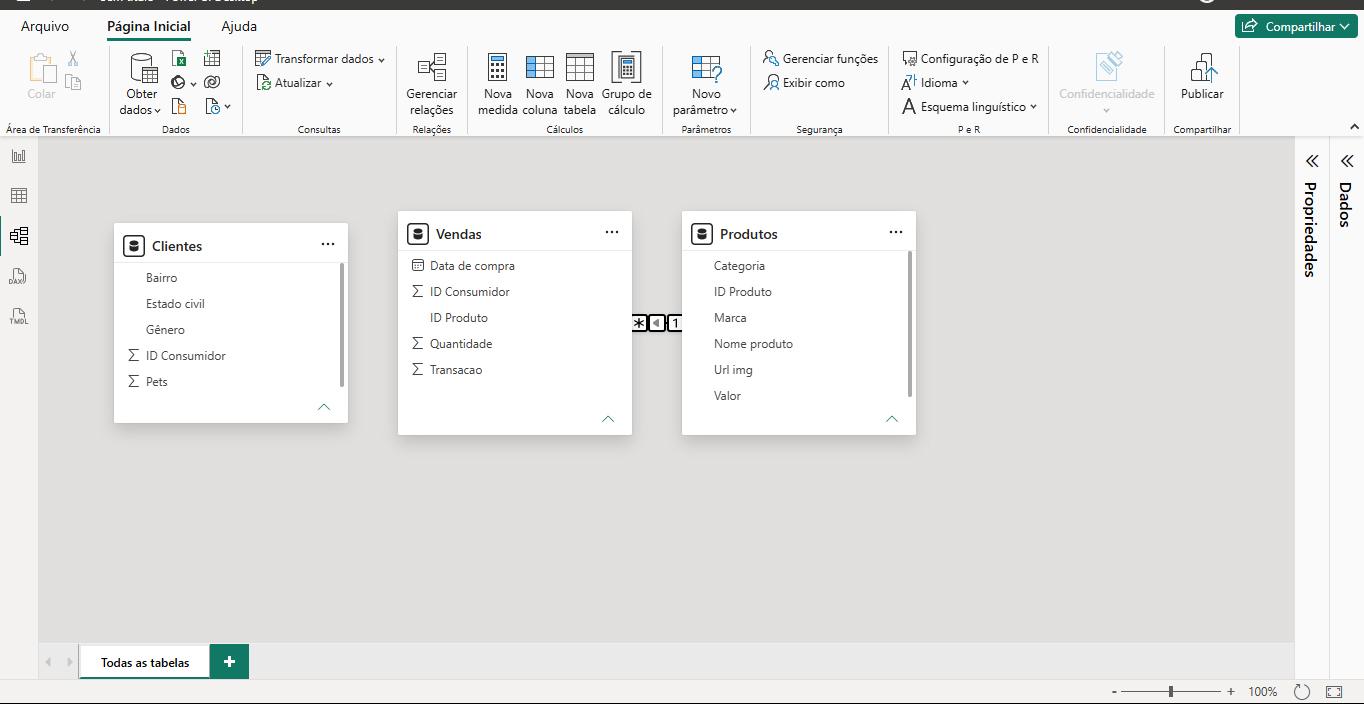This screenshot has height=704, width=1364.
Task: Collapse Clientes table card chevron
Action: coord(324,407)
